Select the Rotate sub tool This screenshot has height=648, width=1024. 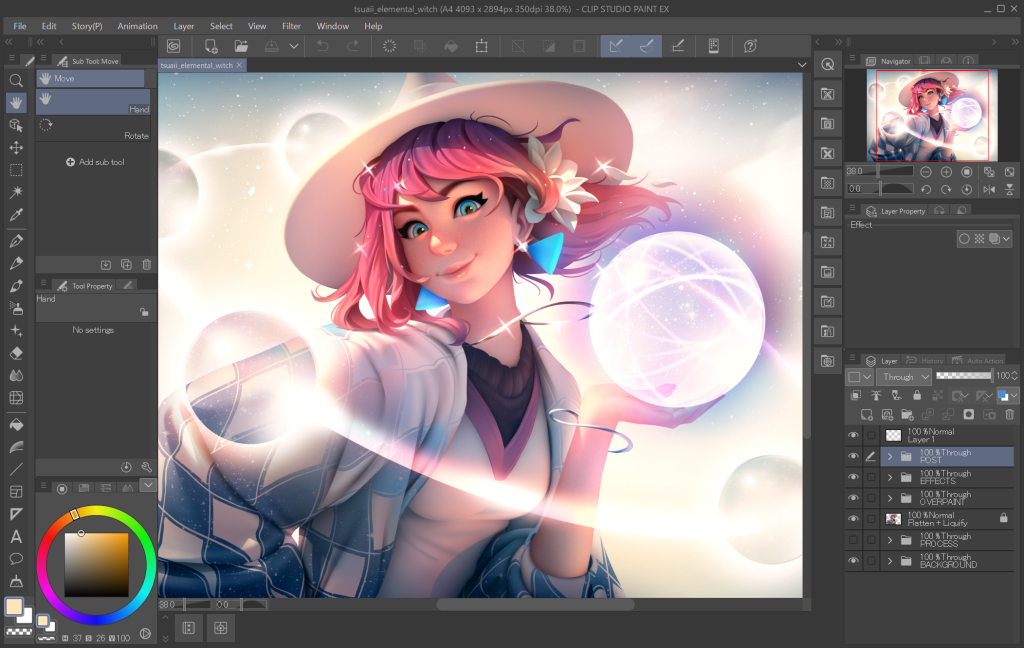(x=93, y=129)
